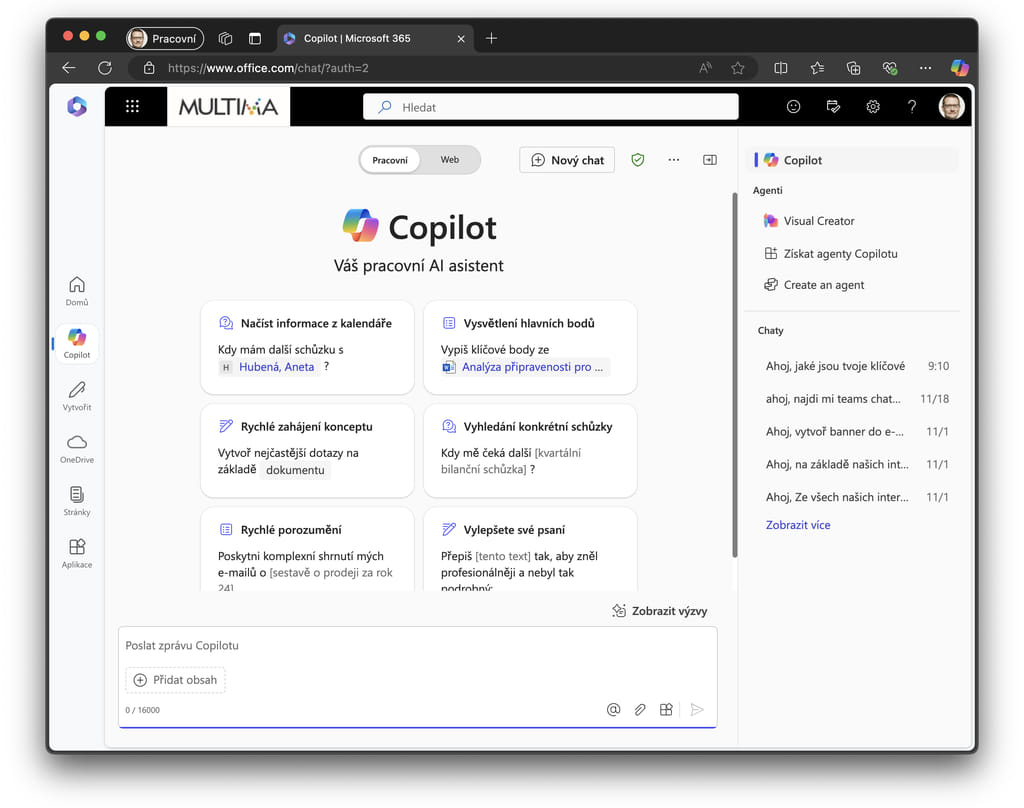Add page to favorites star
This screenshot has width=1024, height=808.
[738, 68]
